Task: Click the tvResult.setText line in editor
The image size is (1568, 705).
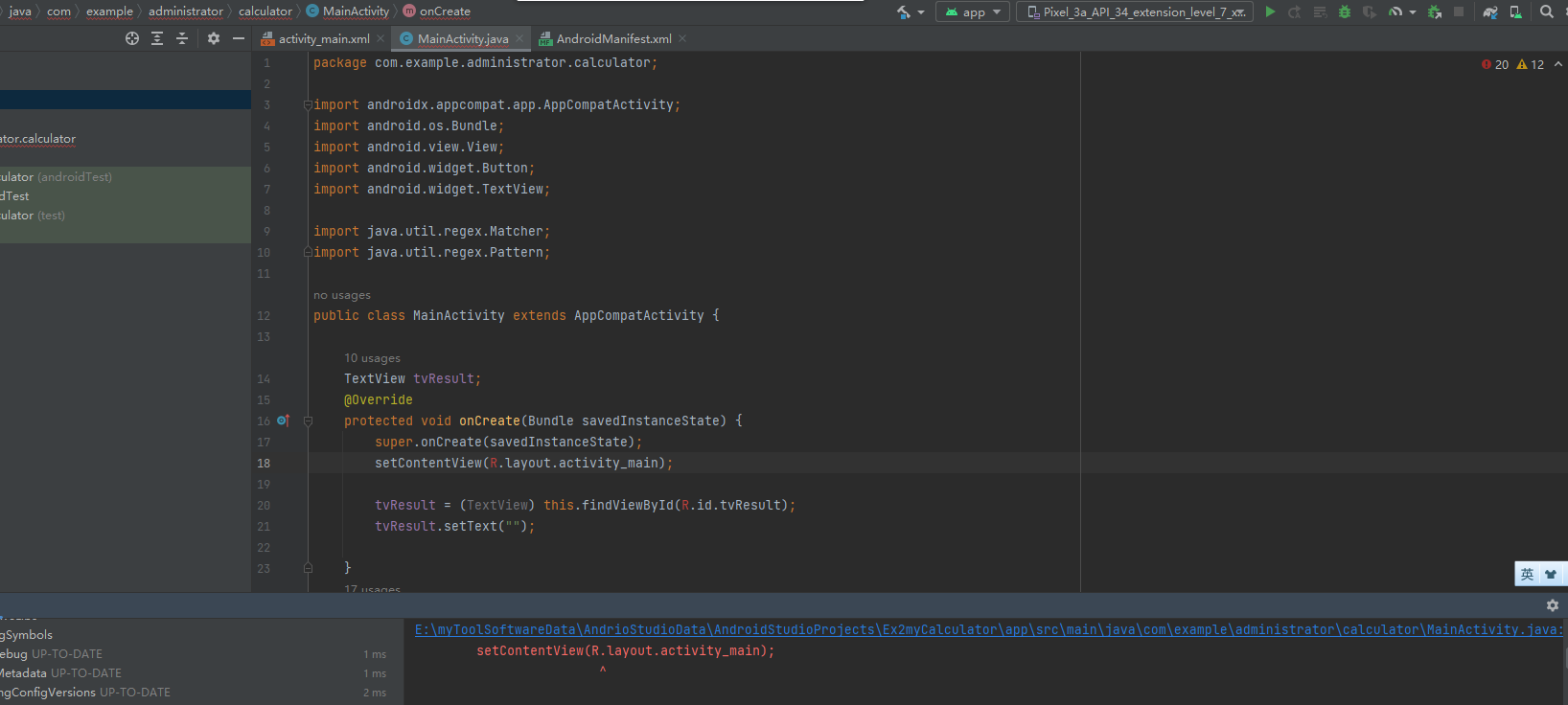Action: point(454,527)
